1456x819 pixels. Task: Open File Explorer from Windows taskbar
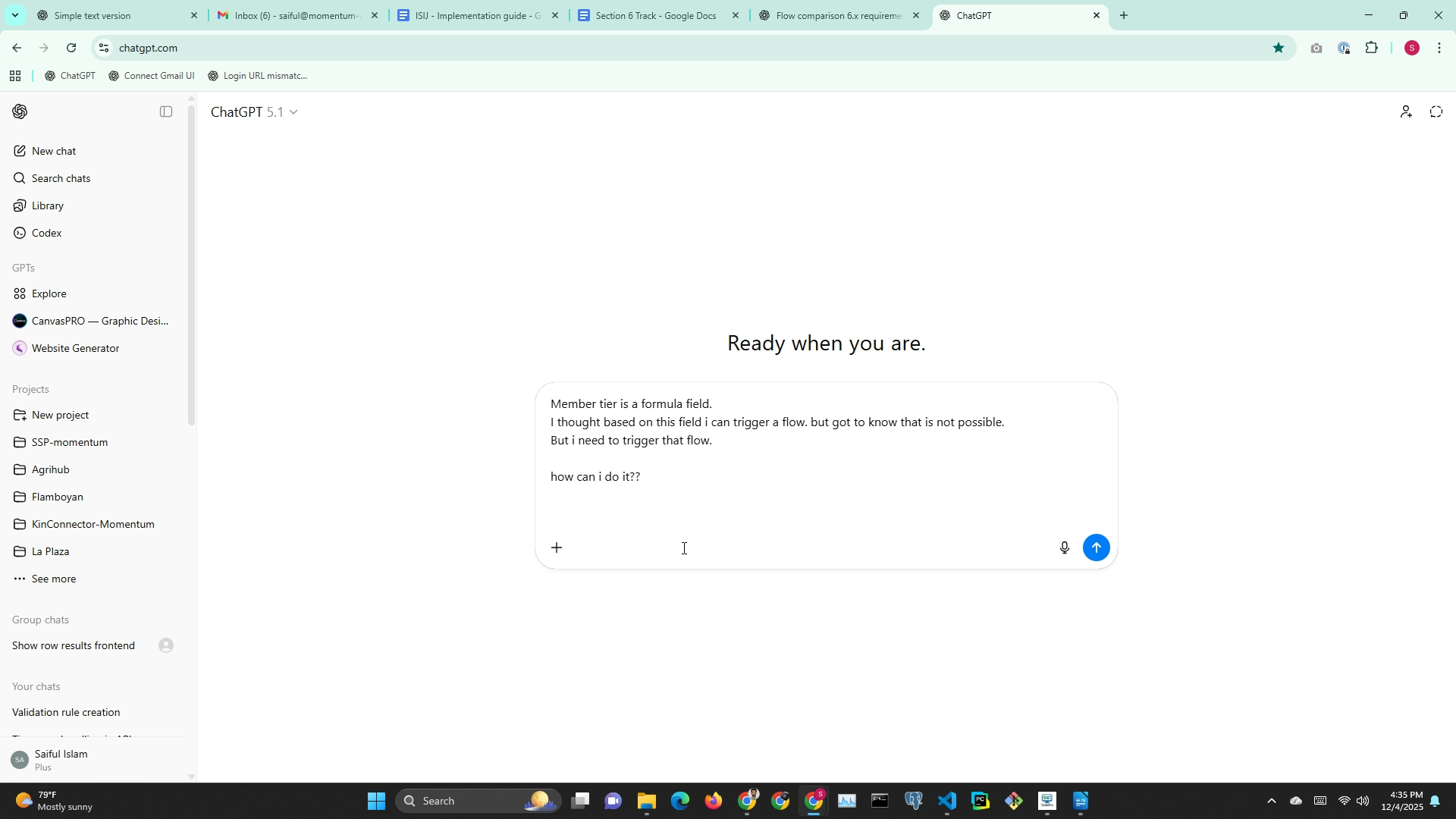[646, 801]
